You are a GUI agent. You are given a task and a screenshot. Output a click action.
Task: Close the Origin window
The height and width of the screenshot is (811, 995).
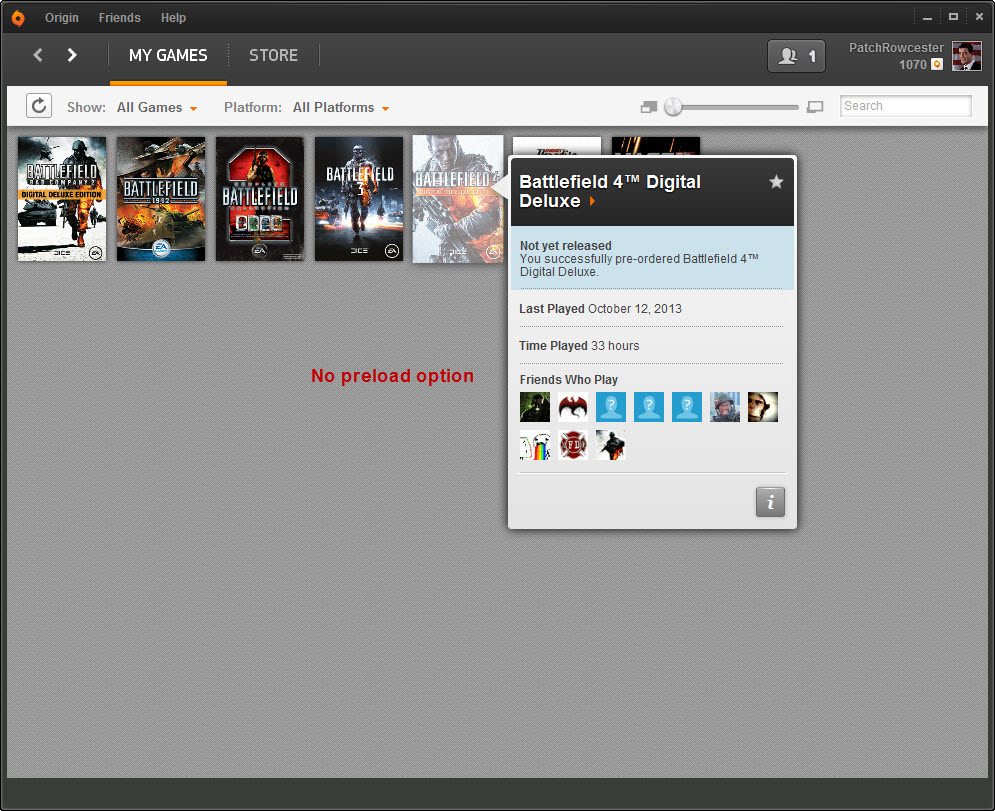point(979,17)
